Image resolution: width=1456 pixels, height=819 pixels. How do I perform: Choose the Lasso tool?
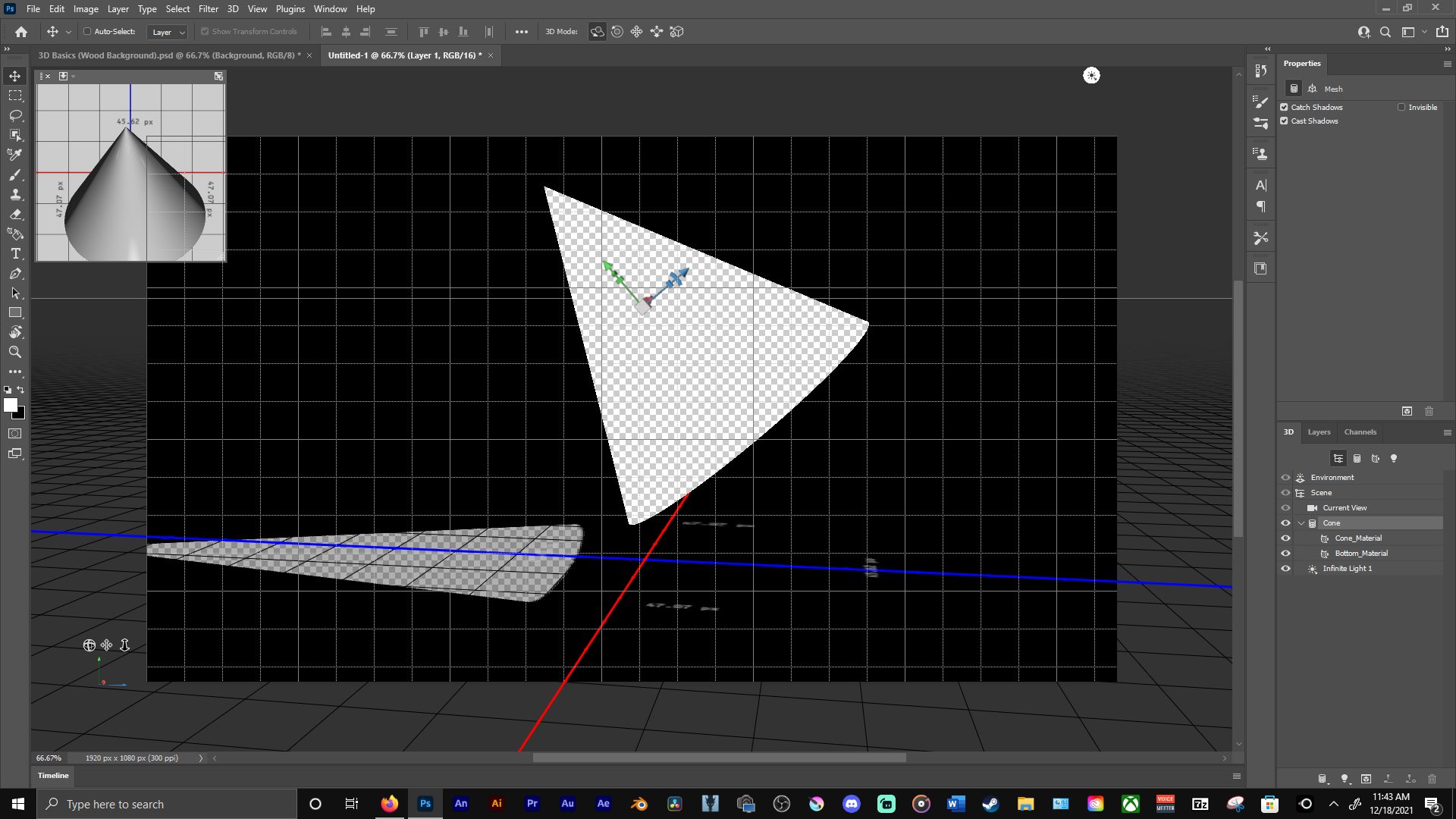14,115
